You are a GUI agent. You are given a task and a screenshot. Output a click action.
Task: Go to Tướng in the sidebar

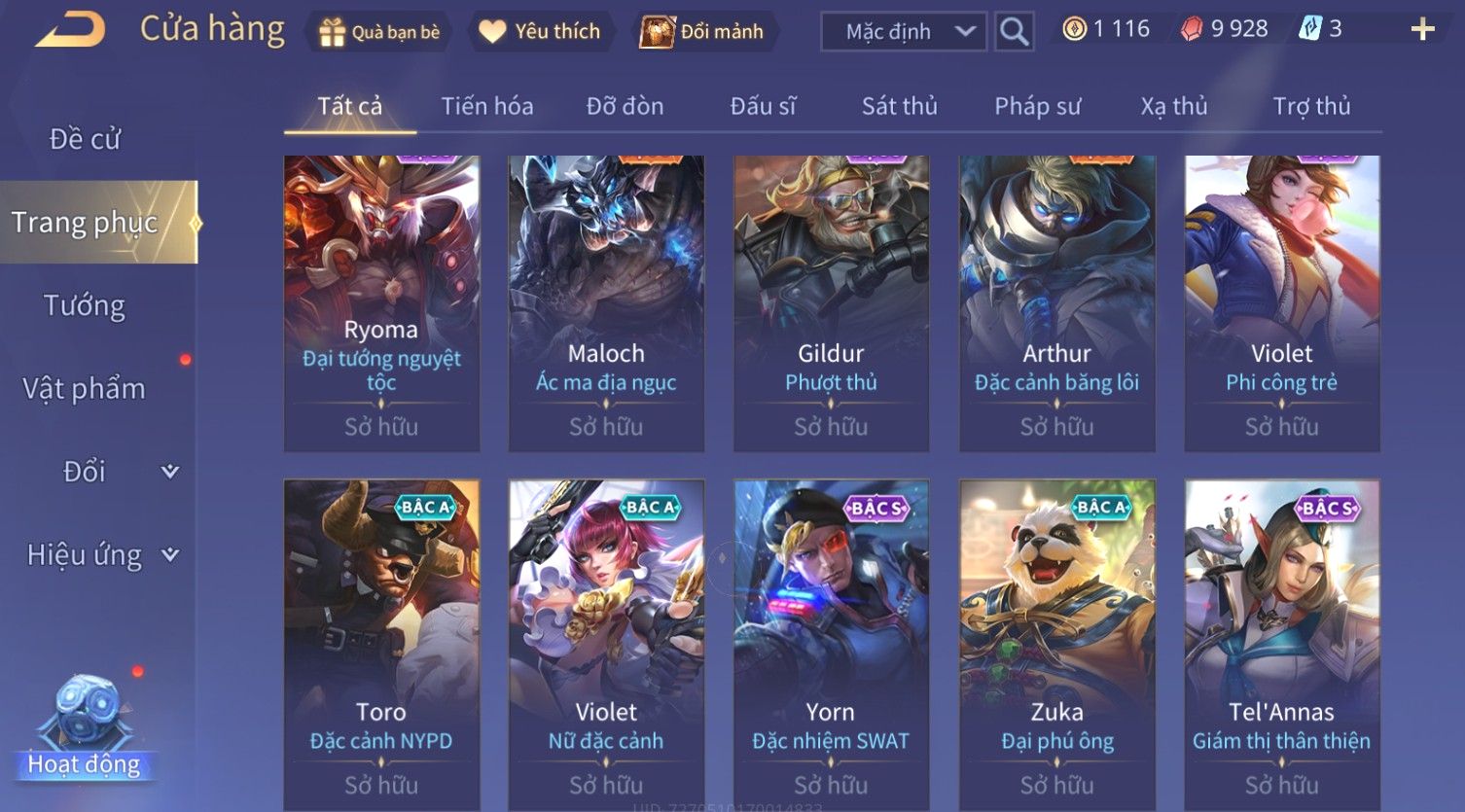pyautogui.click(x=85, y=305)
